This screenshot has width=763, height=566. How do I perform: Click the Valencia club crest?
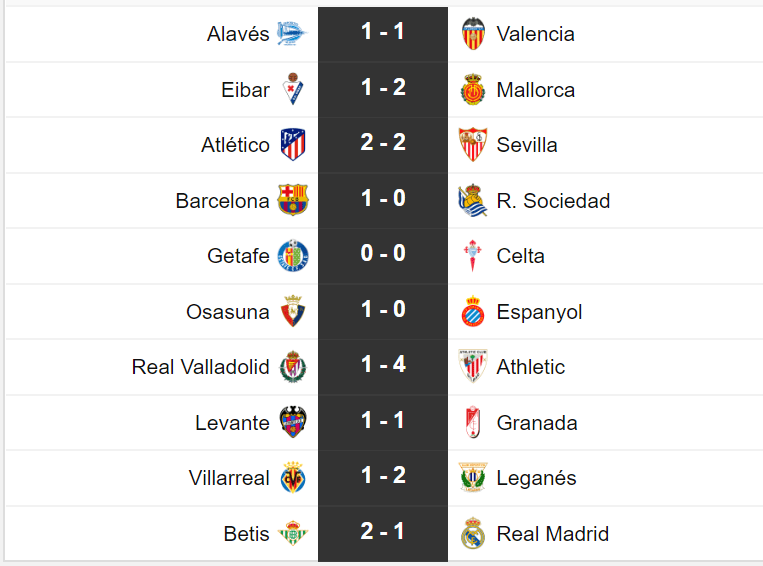pyautogui.click(x=472, y=34)
